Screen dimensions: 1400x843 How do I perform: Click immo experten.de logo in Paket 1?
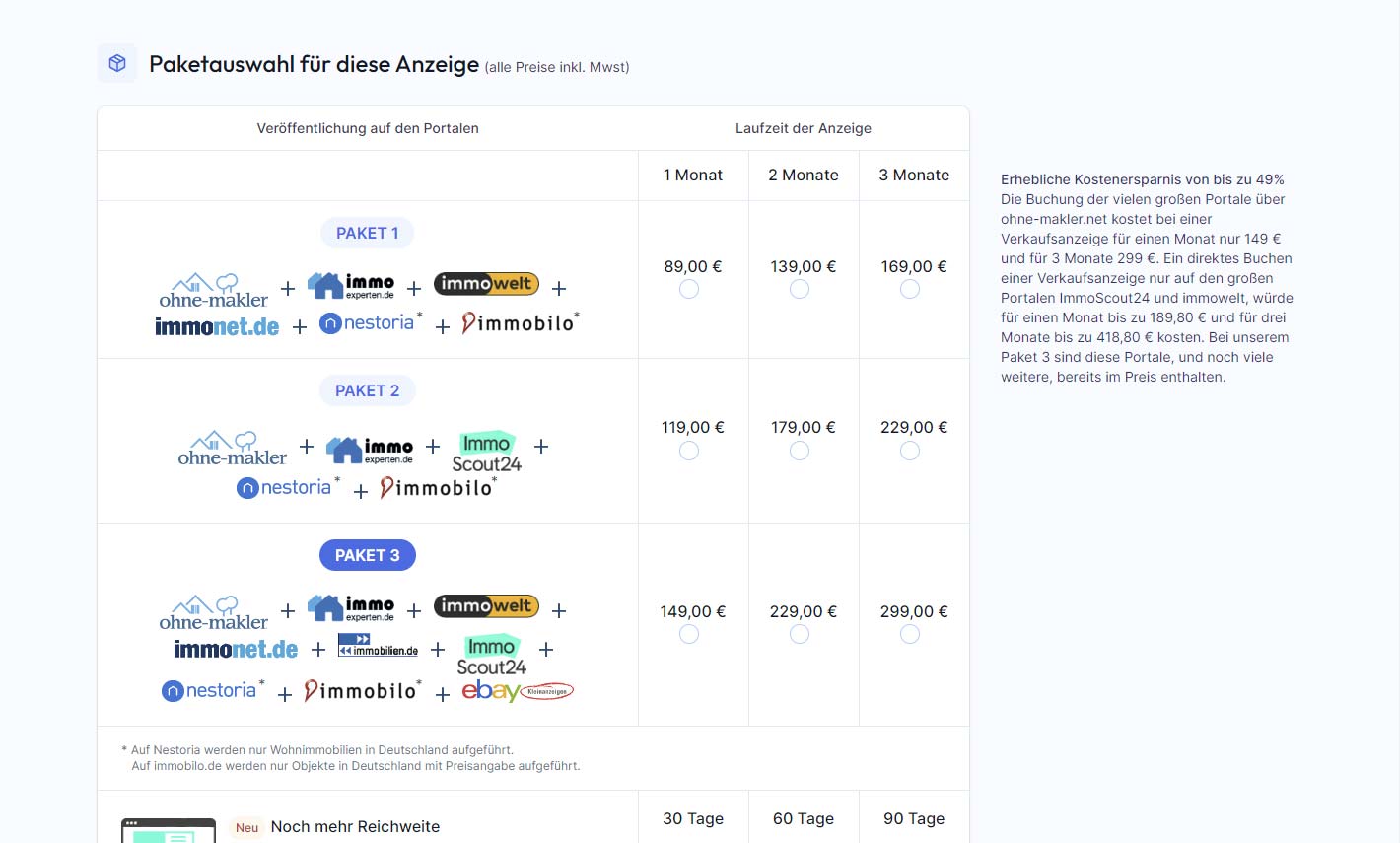(351, 286)
